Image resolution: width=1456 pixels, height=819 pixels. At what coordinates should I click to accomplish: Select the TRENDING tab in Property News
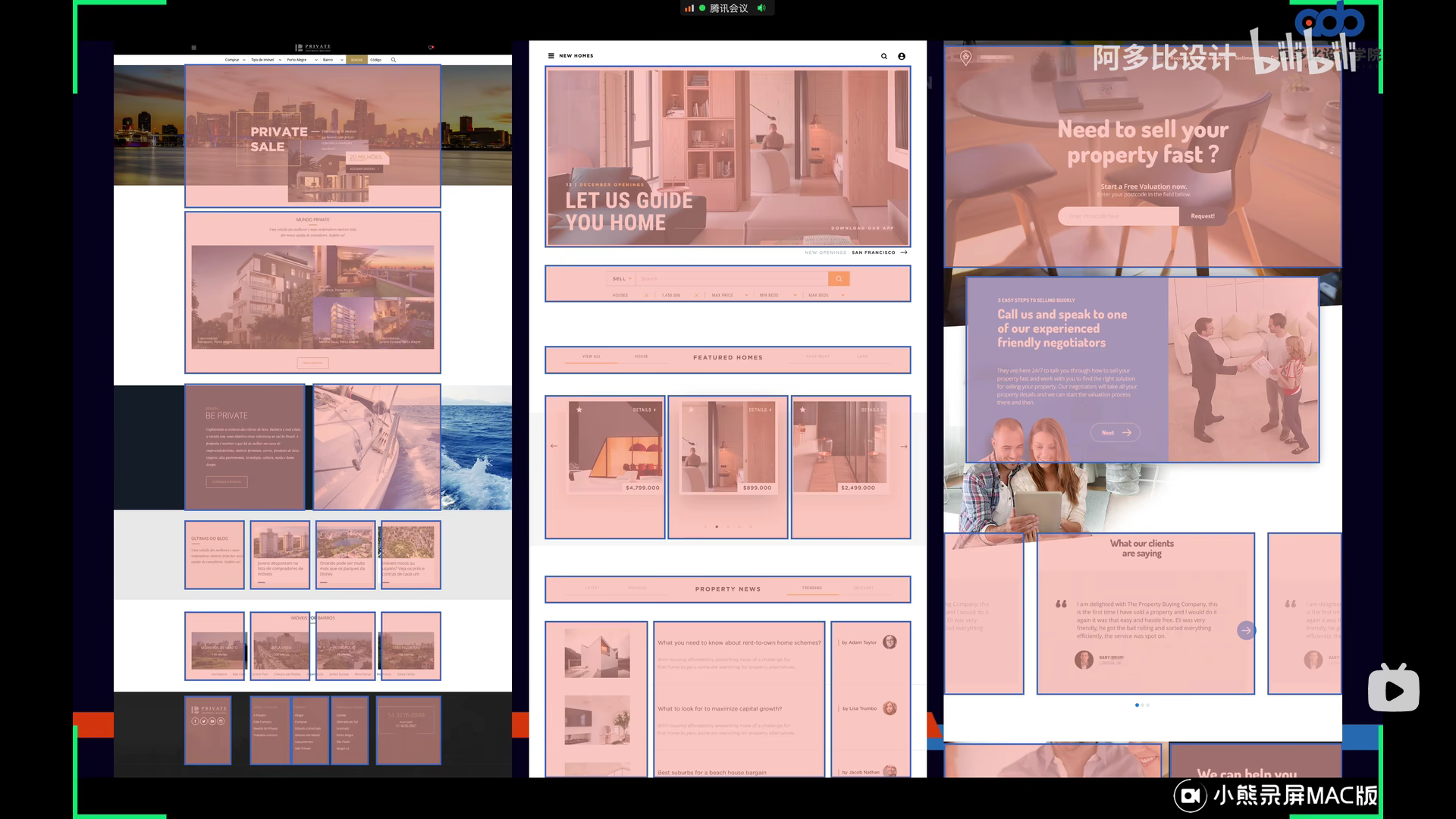[811, 588]
